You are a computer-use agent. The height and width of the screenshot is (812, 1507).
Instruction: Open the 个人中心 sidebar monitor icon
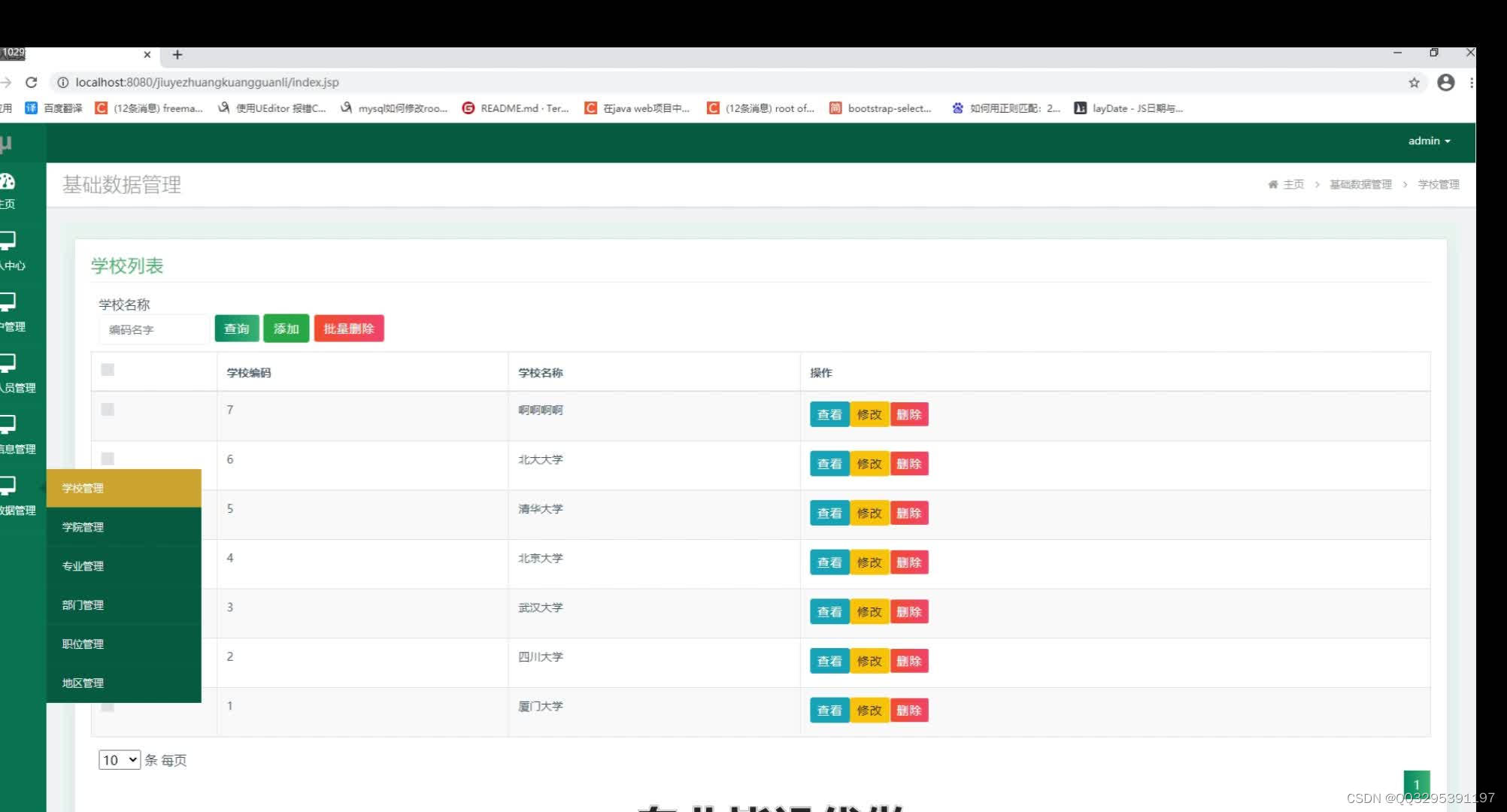coord(8,241)
